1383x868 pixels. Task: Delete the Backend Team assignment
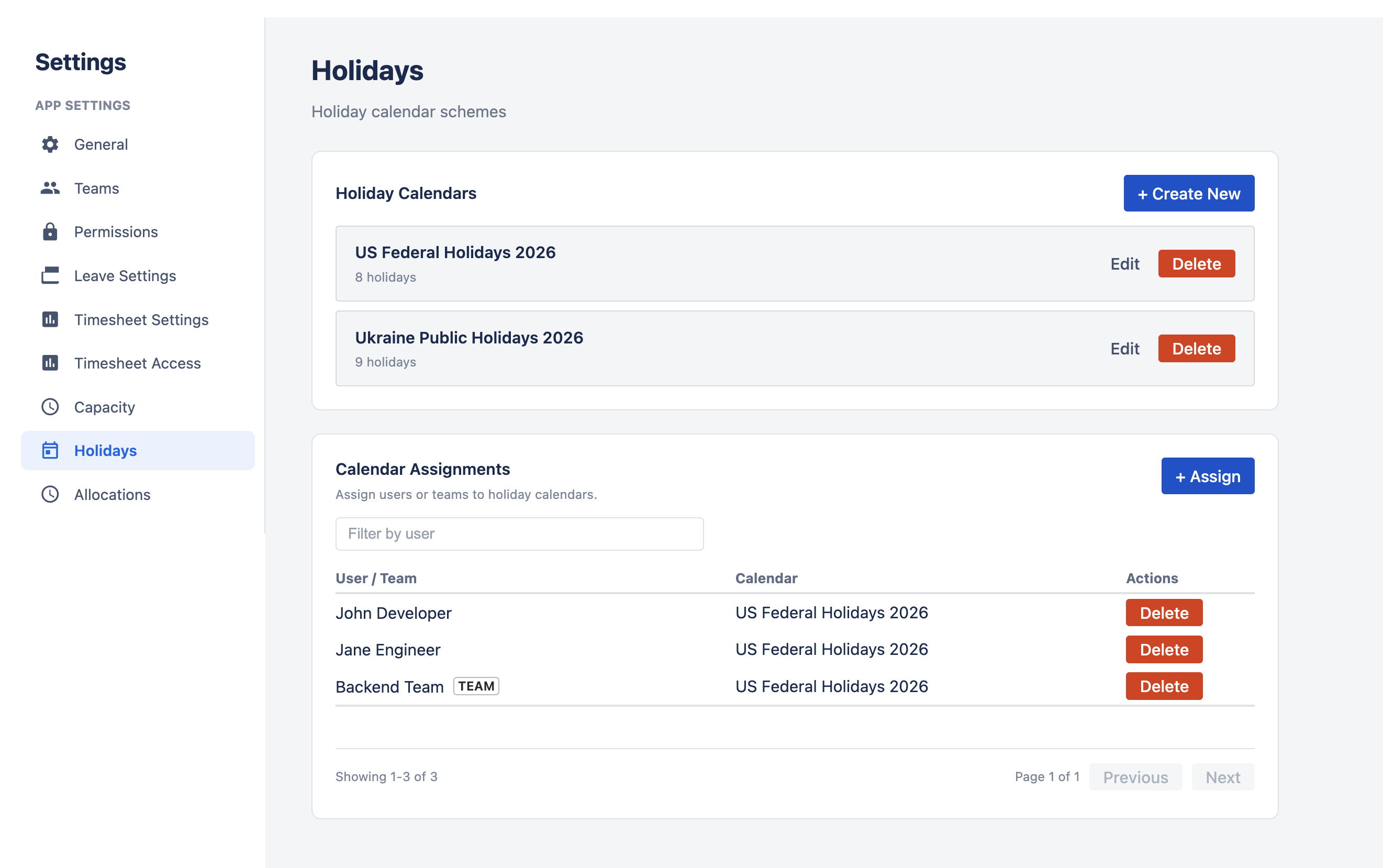pos(1164,686)
